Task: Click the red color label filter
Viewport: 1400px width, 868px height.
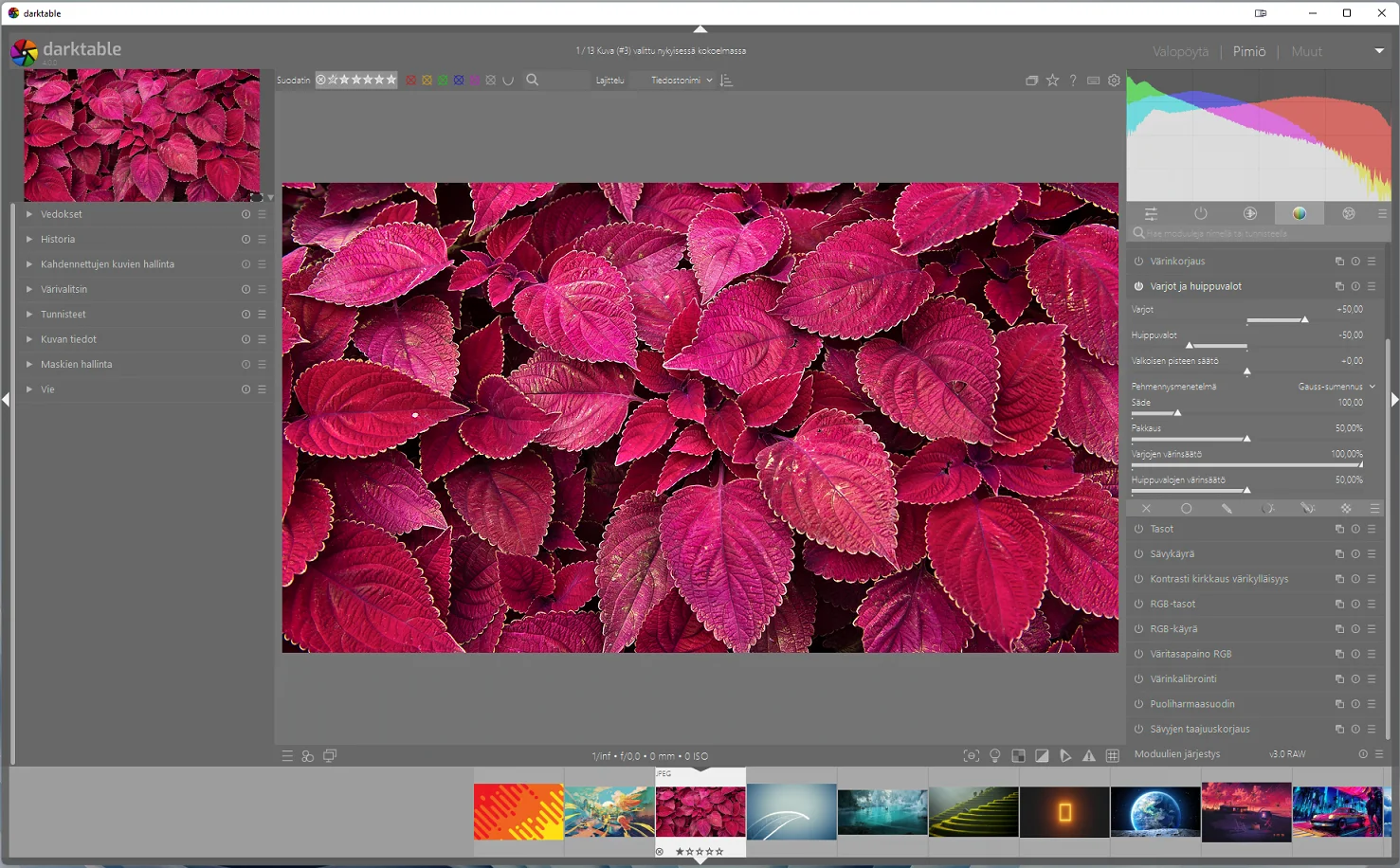Action: tap(410, 81)
